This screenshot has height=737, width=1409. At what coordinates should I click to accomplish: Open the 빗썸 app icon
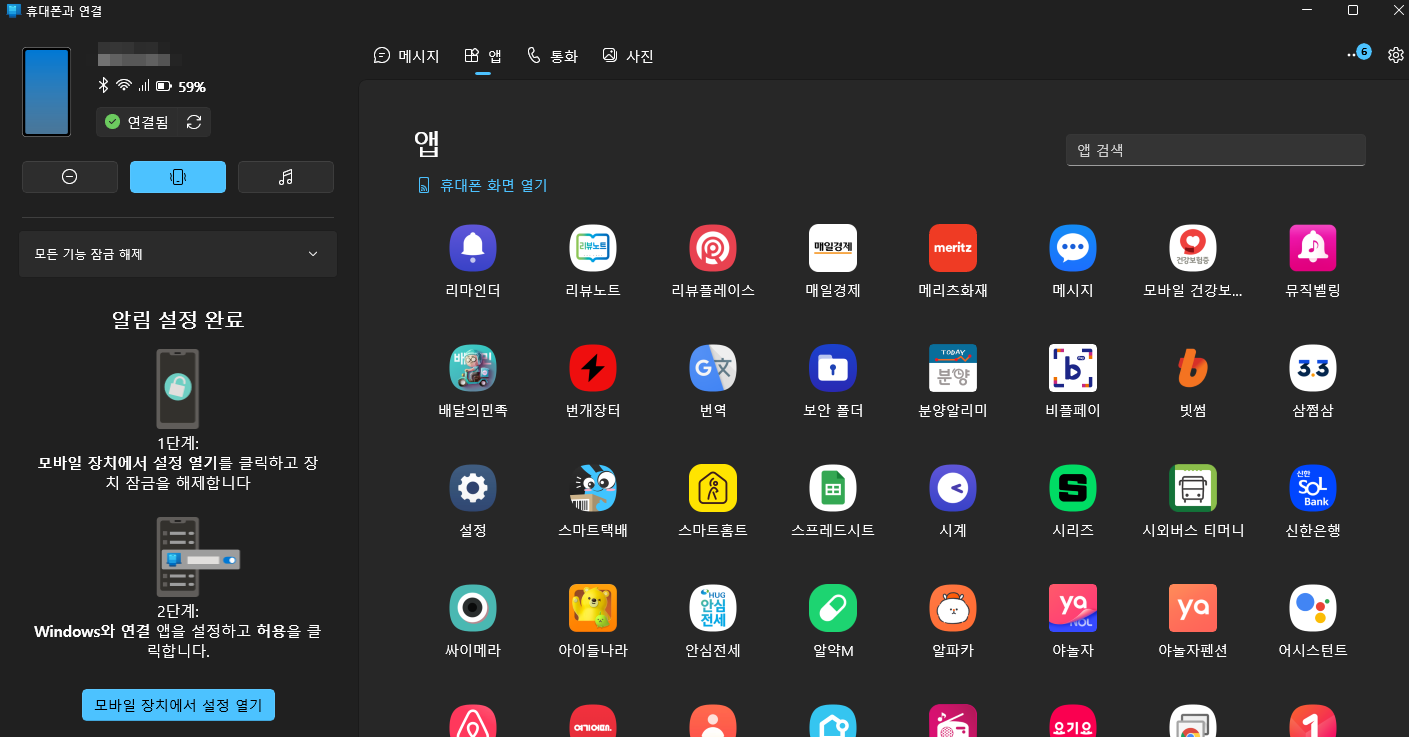[x=1193, y=368]
